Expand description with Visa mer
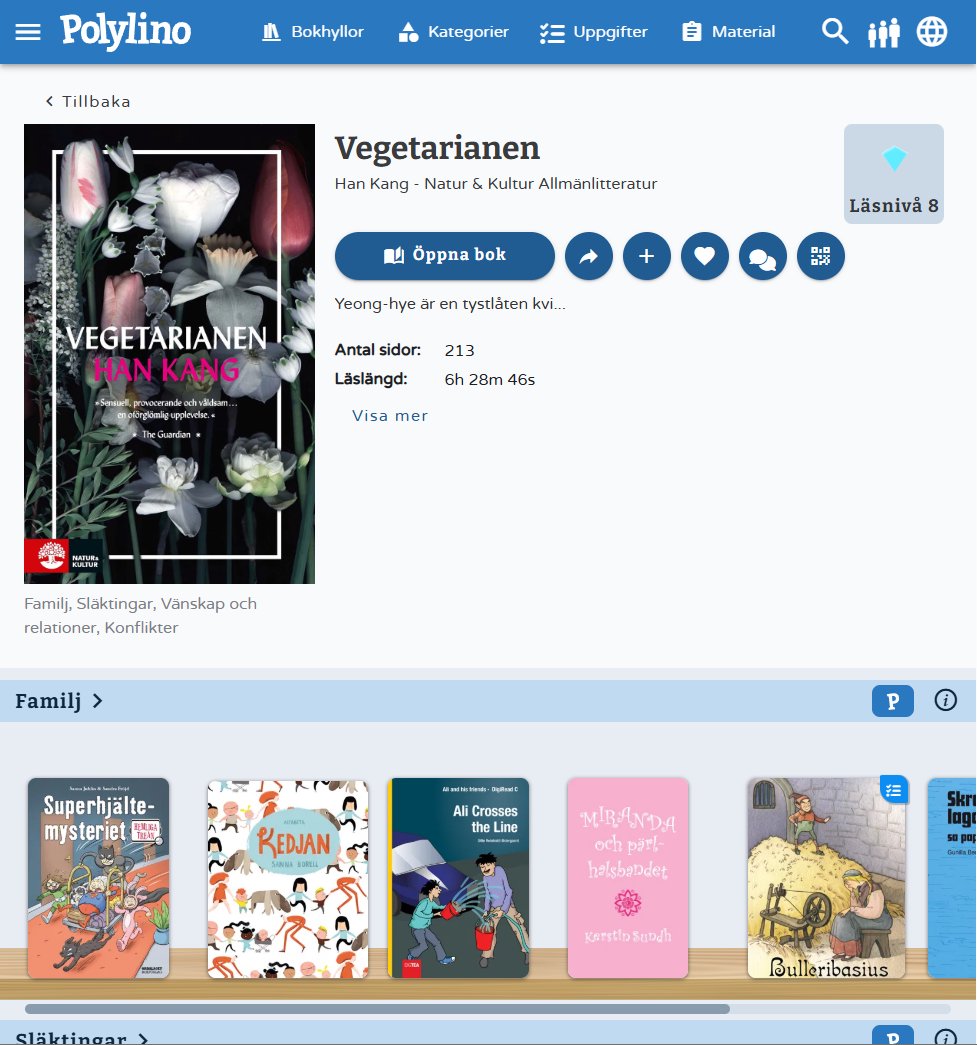The image size is (977, 1045). (x=390, y=415)
